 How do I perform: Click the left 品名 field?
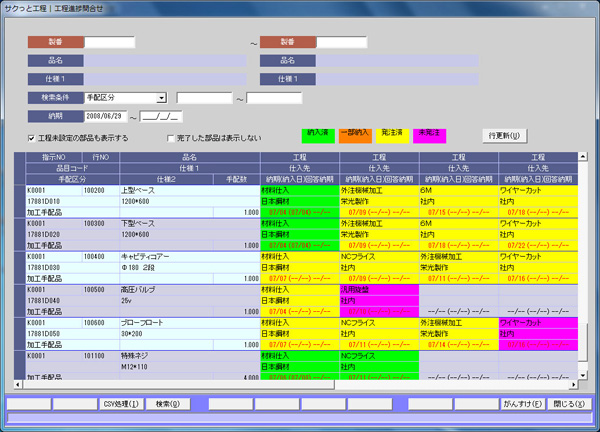[165, 60]
